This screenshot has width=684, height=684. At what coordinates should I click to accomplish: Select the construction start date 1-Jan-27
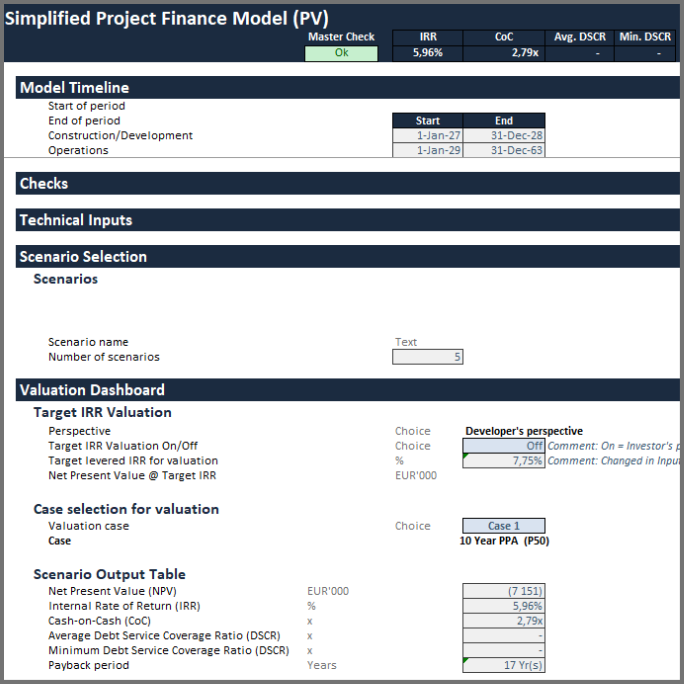coord(427,136)
